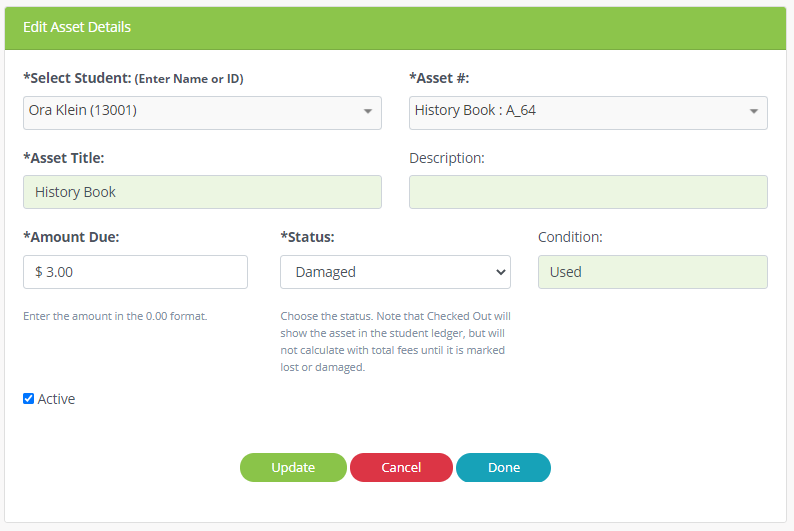Viewport: 794px width, 531px height.
Task: Click the empty Description field
Action: [x=588, y=192]
